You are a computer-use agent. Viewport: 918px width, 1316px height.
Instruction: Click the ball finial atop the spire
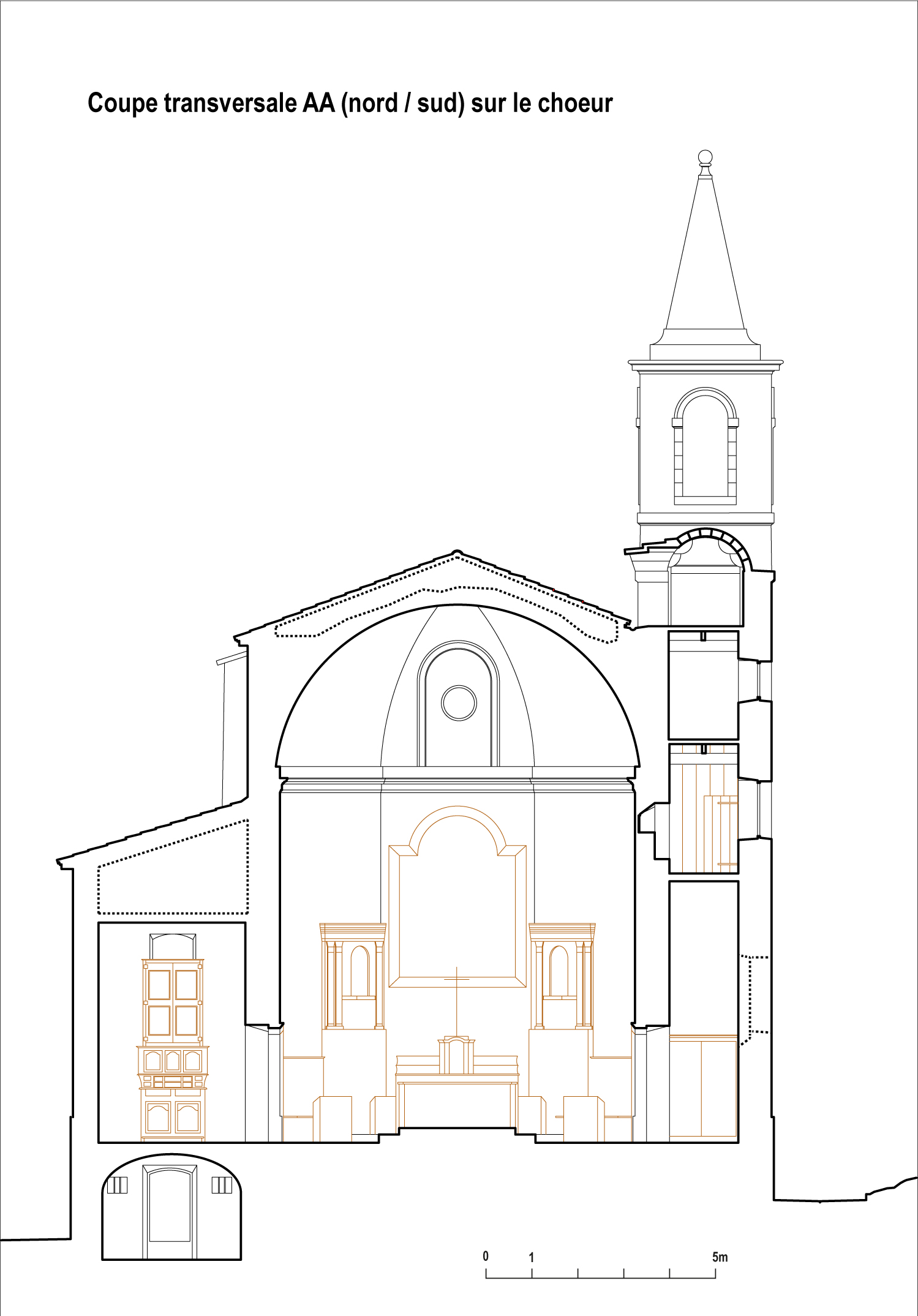click(x=705, y=157)
